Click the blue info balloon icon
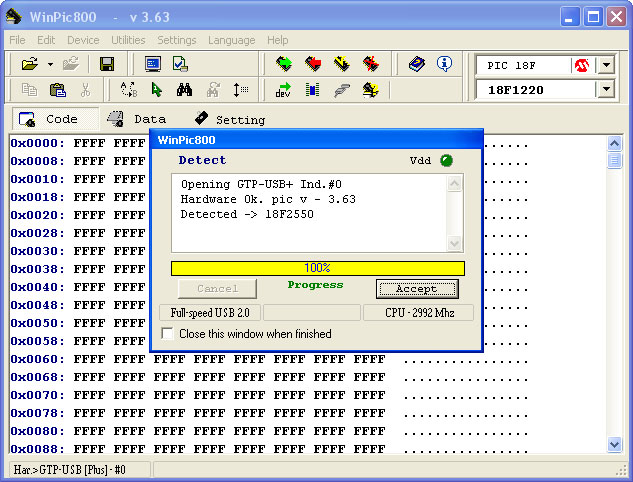This screenshot has height=482, width=633. point(444,64)
